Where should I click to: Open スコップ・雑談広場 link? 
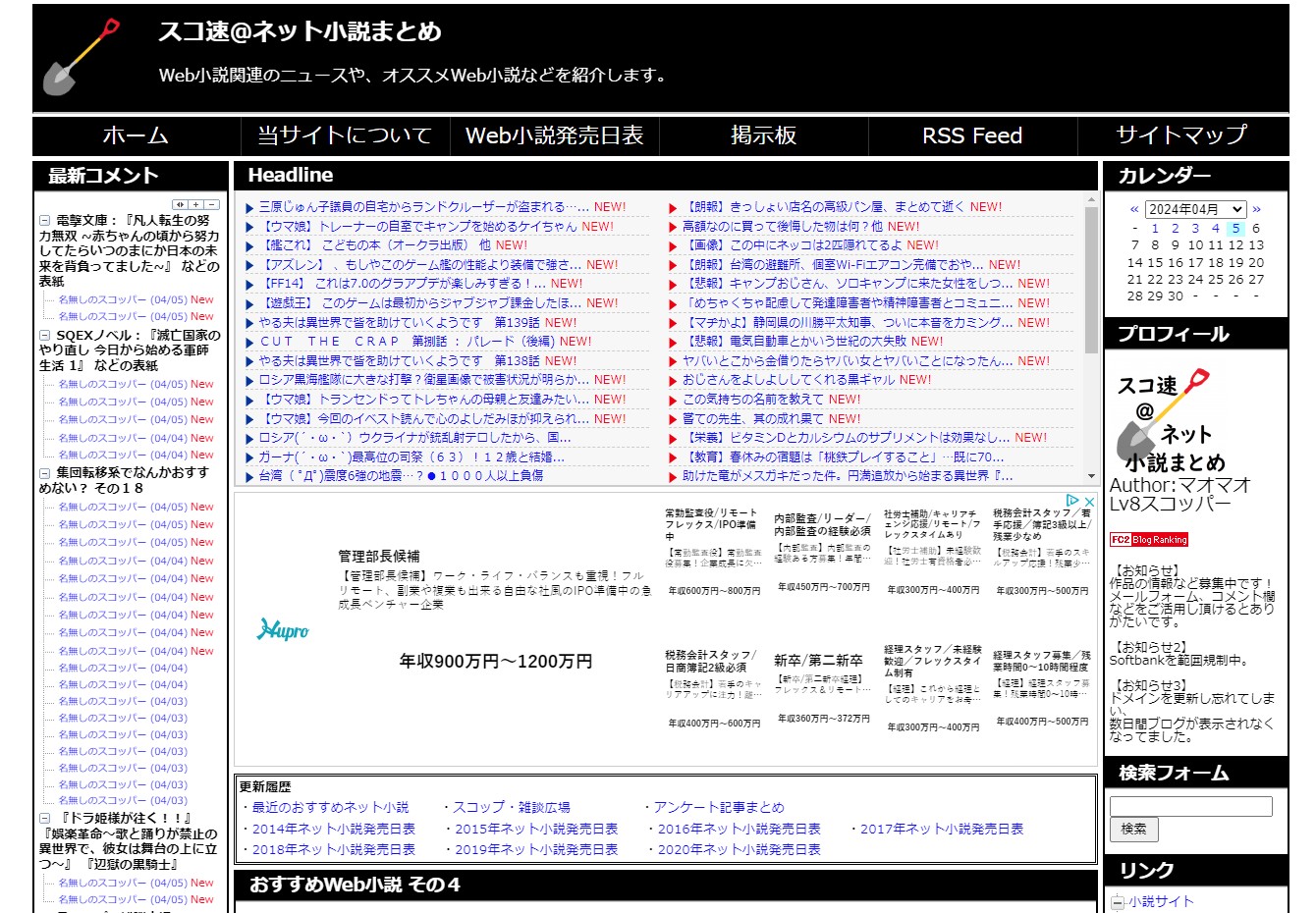(512, 807)
